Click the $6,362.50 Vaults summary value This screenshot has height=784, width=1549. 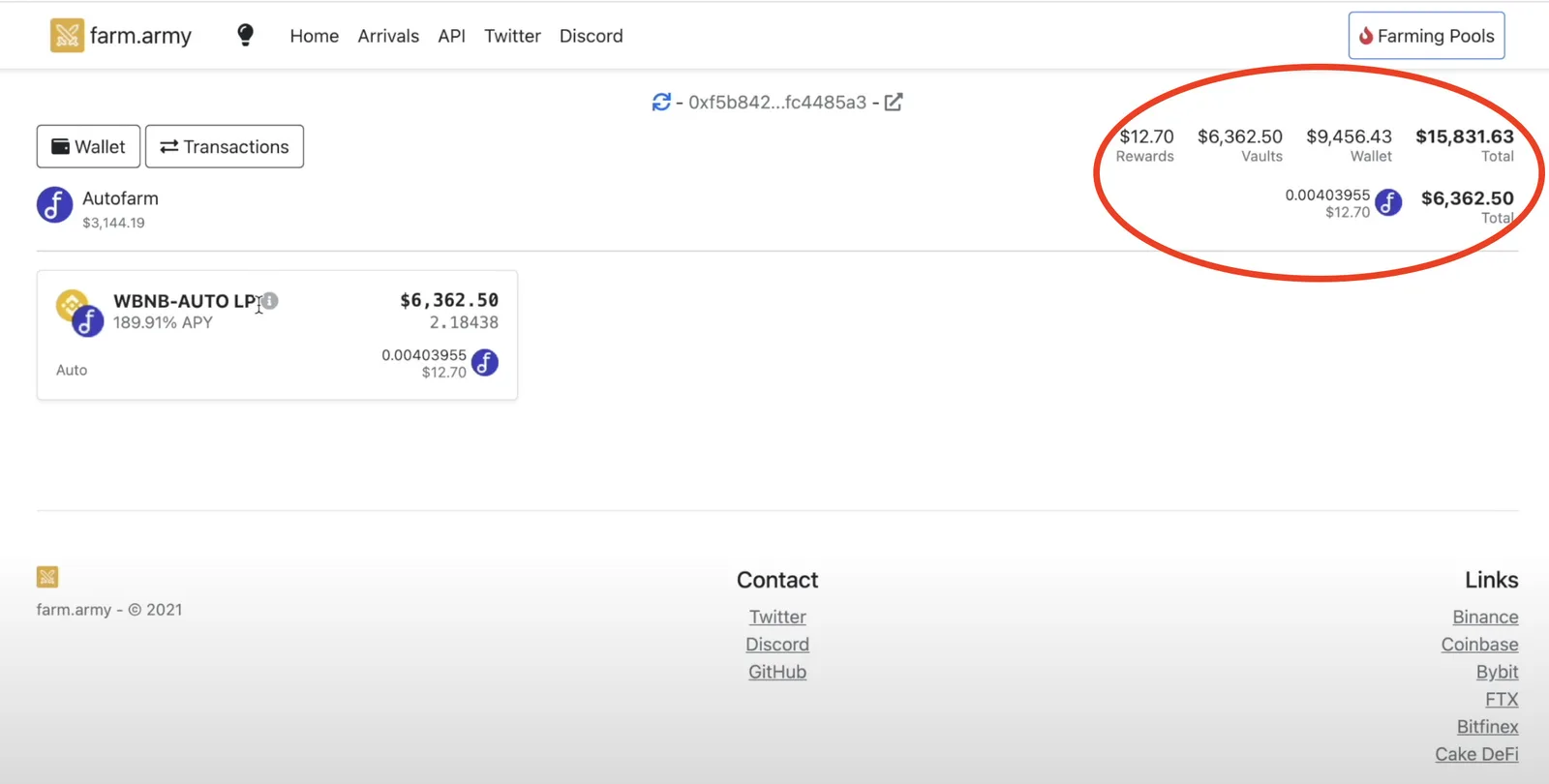point(1240,136)
